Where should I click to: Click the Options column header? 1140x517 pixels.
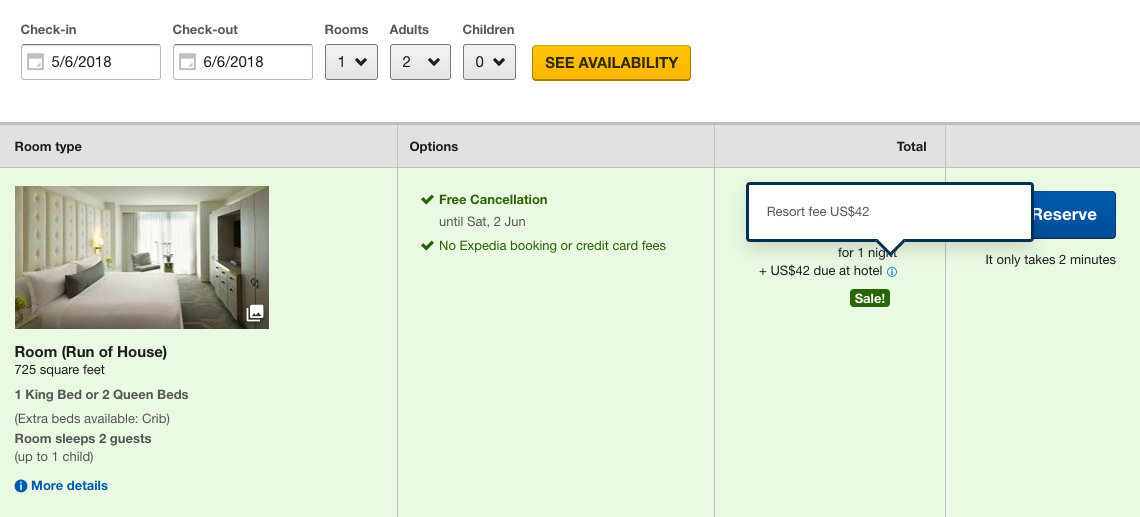click(434, 147)
